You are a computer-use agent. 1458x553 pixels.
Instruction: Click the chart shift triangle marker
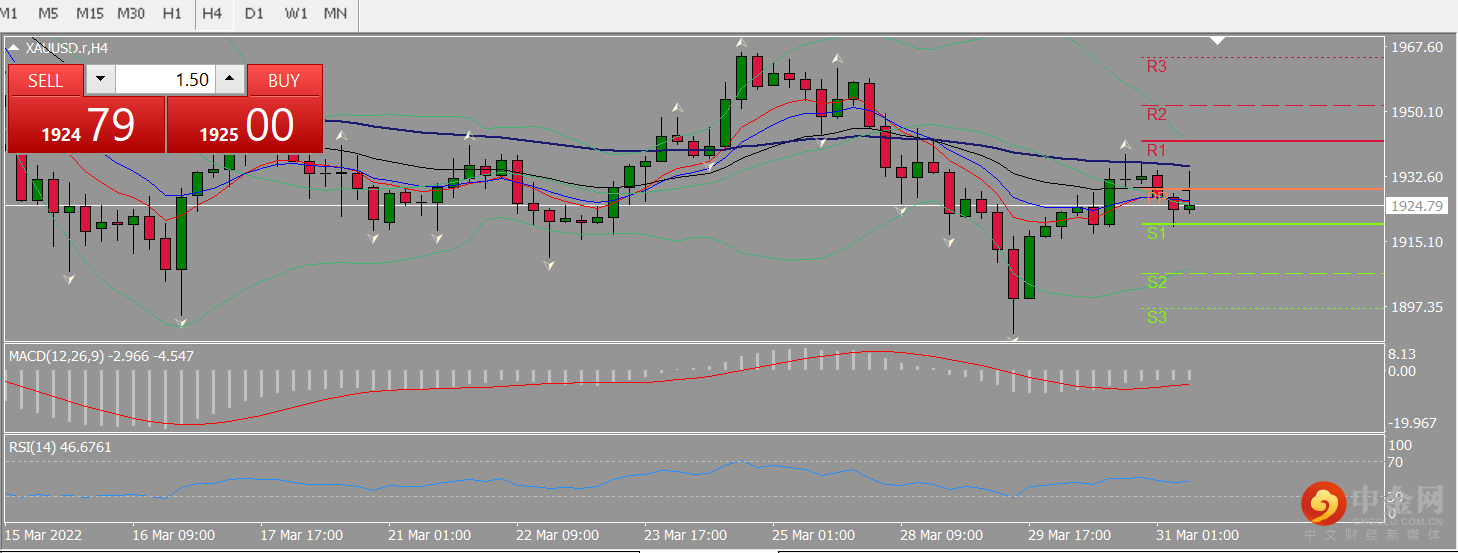pyautogui.click(x=1217, y=41)
